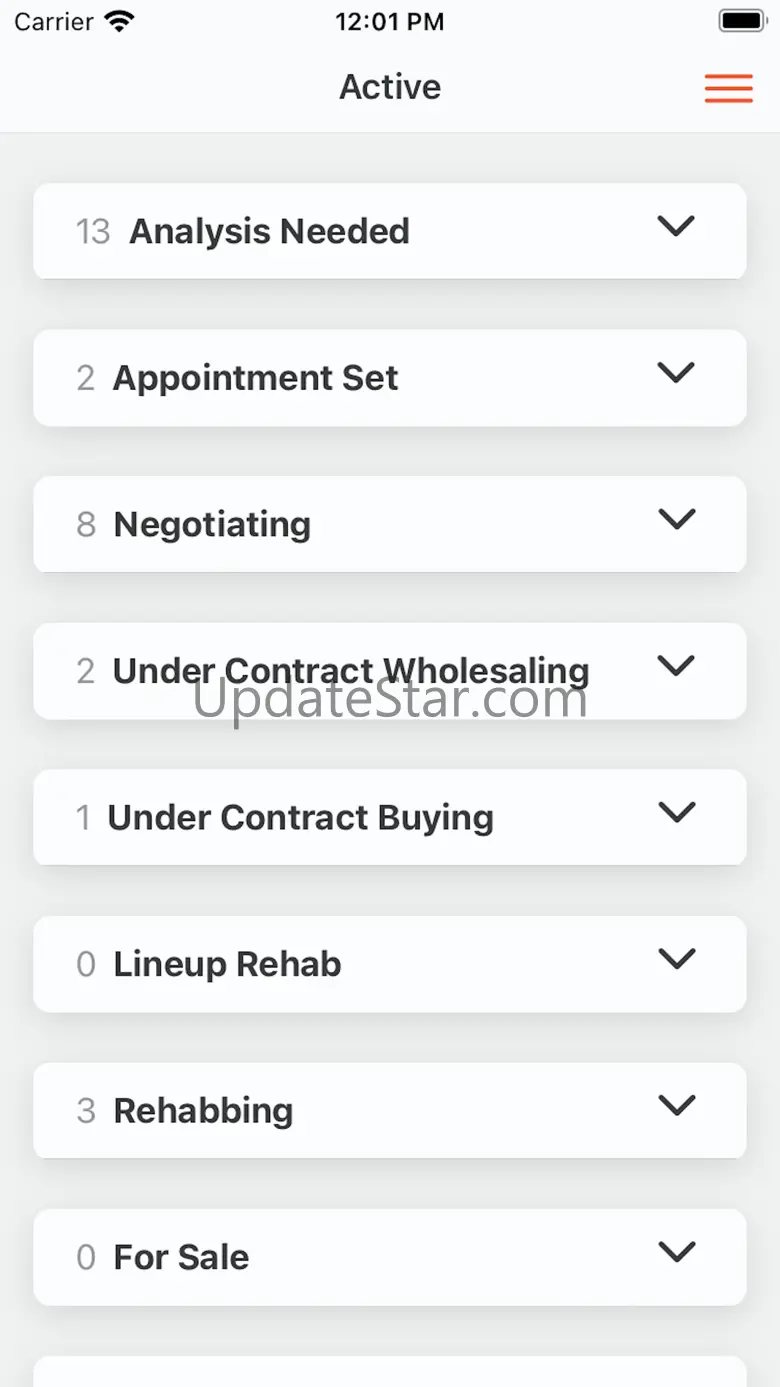
Task: Select the Negotiating section title
Action: (x=212, y=524)
